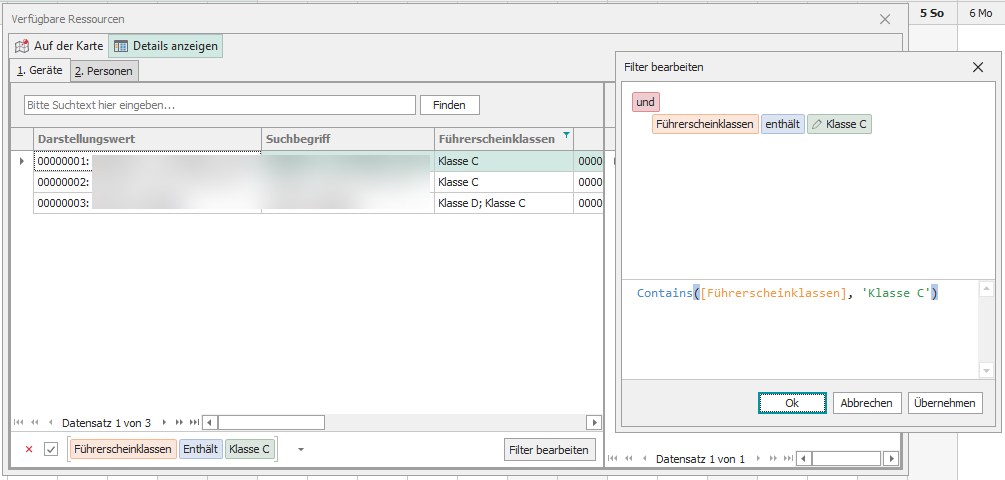1005x480 pixels.
Task: Click the pencil icon next to Klasse C value
Action: tap(817, 124)
